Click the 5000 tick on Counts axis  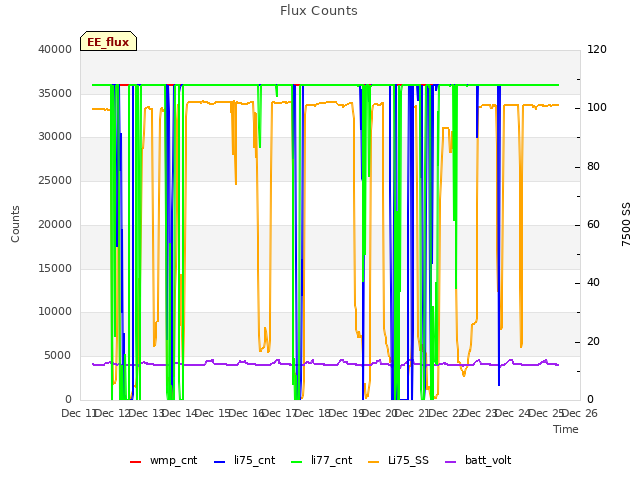tap(58, 356)
